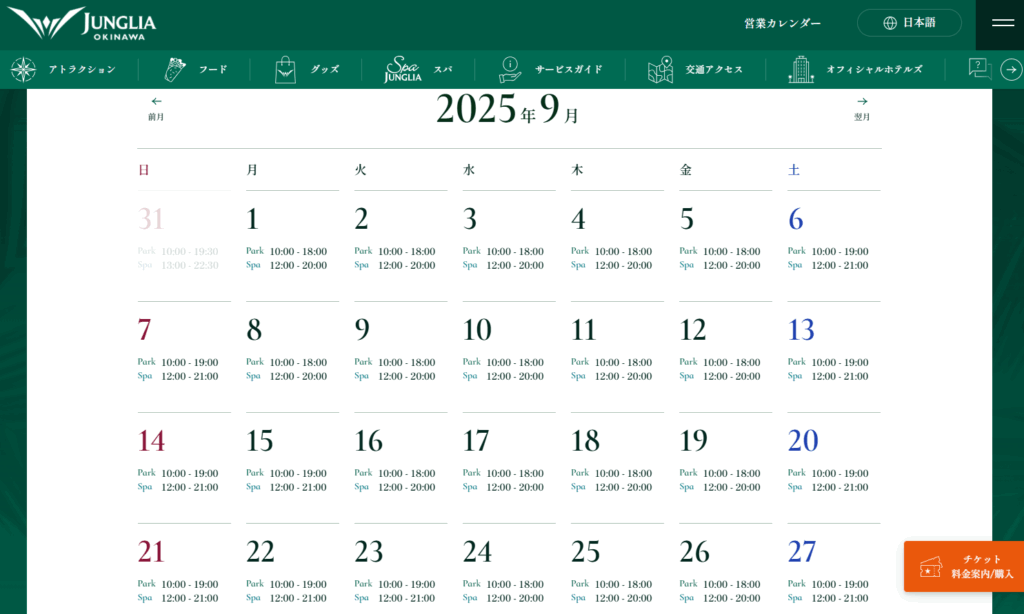Click the circled right arrow in nav bar

(x=1011, y=69)
